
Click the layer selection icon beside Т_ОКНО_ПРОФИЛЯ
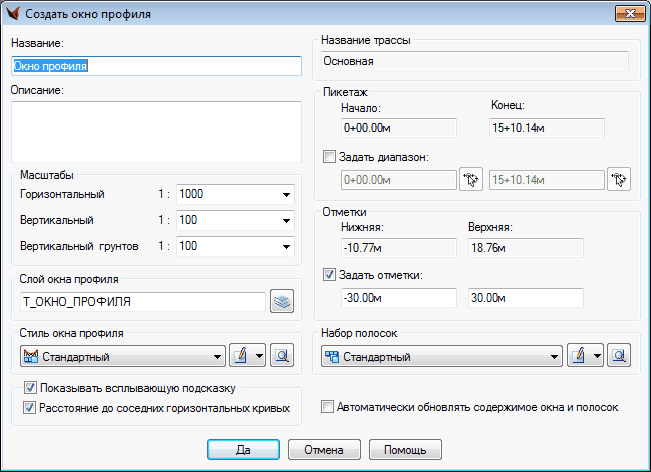(x=282, y=301)
